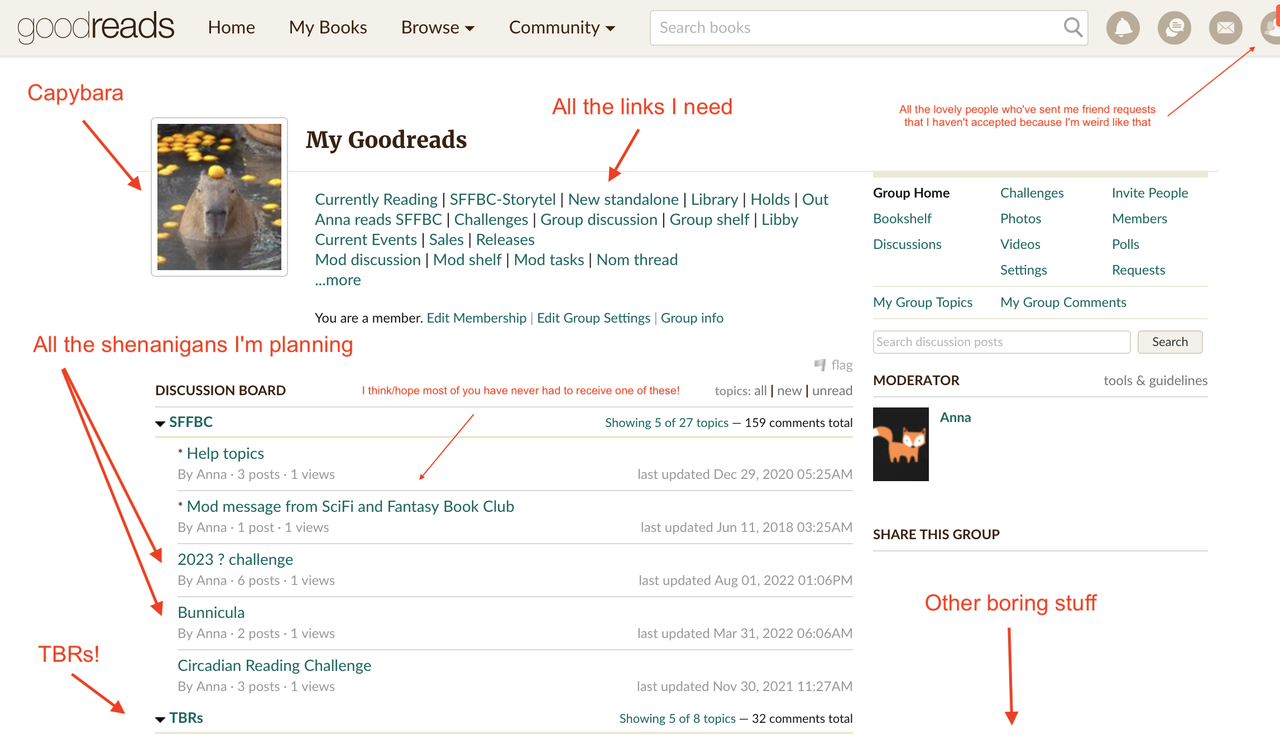Open moderator Anna's fox avatar
The height and width of the screenshot is (739, 1280).
[901, 444]
